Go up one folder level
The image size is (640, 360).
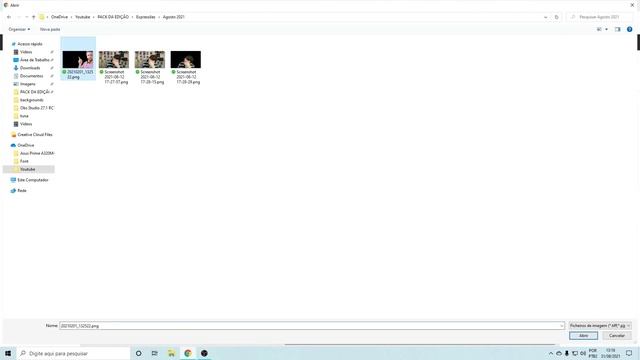tap(33, 17)
